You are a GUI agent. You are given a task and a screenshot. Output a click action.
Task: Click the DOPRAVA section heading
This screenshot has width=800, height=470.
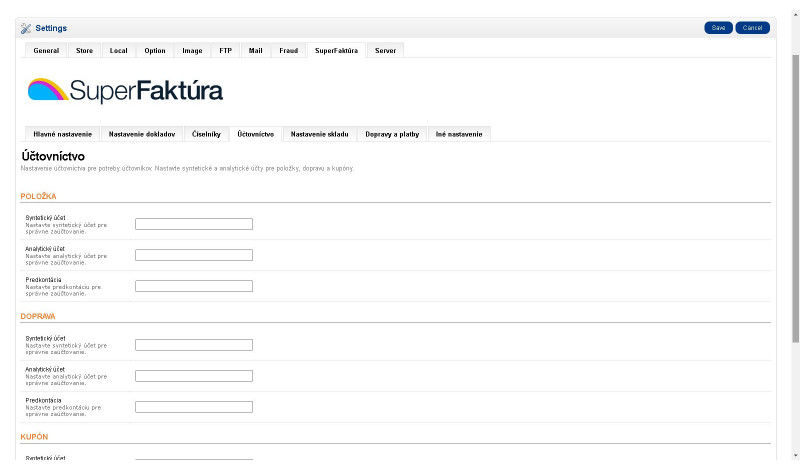click(x=38, y=316)
